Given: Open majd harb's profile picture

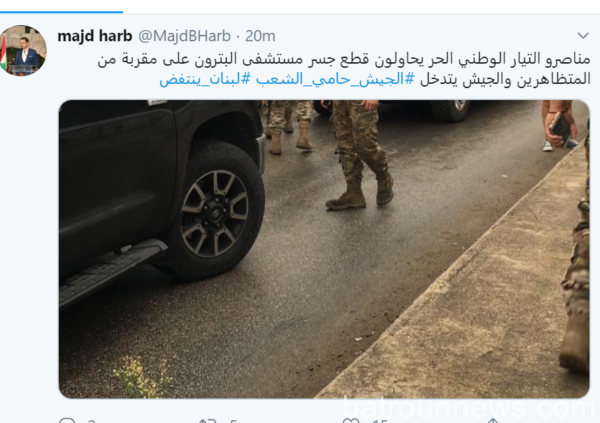Looking at the screenshot, I should (23, 51).
